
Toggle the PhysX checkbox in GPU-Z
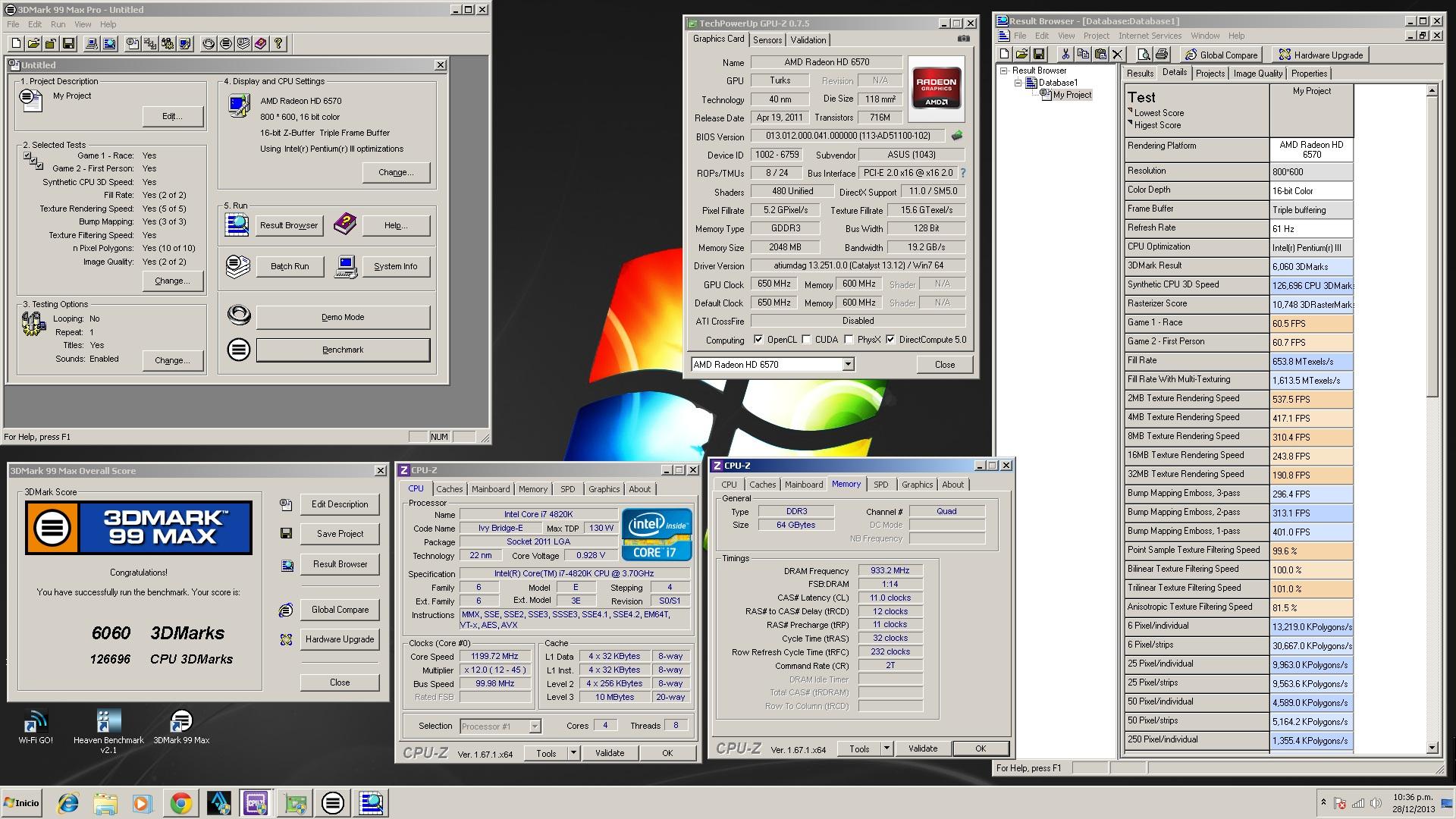(849, 340)
